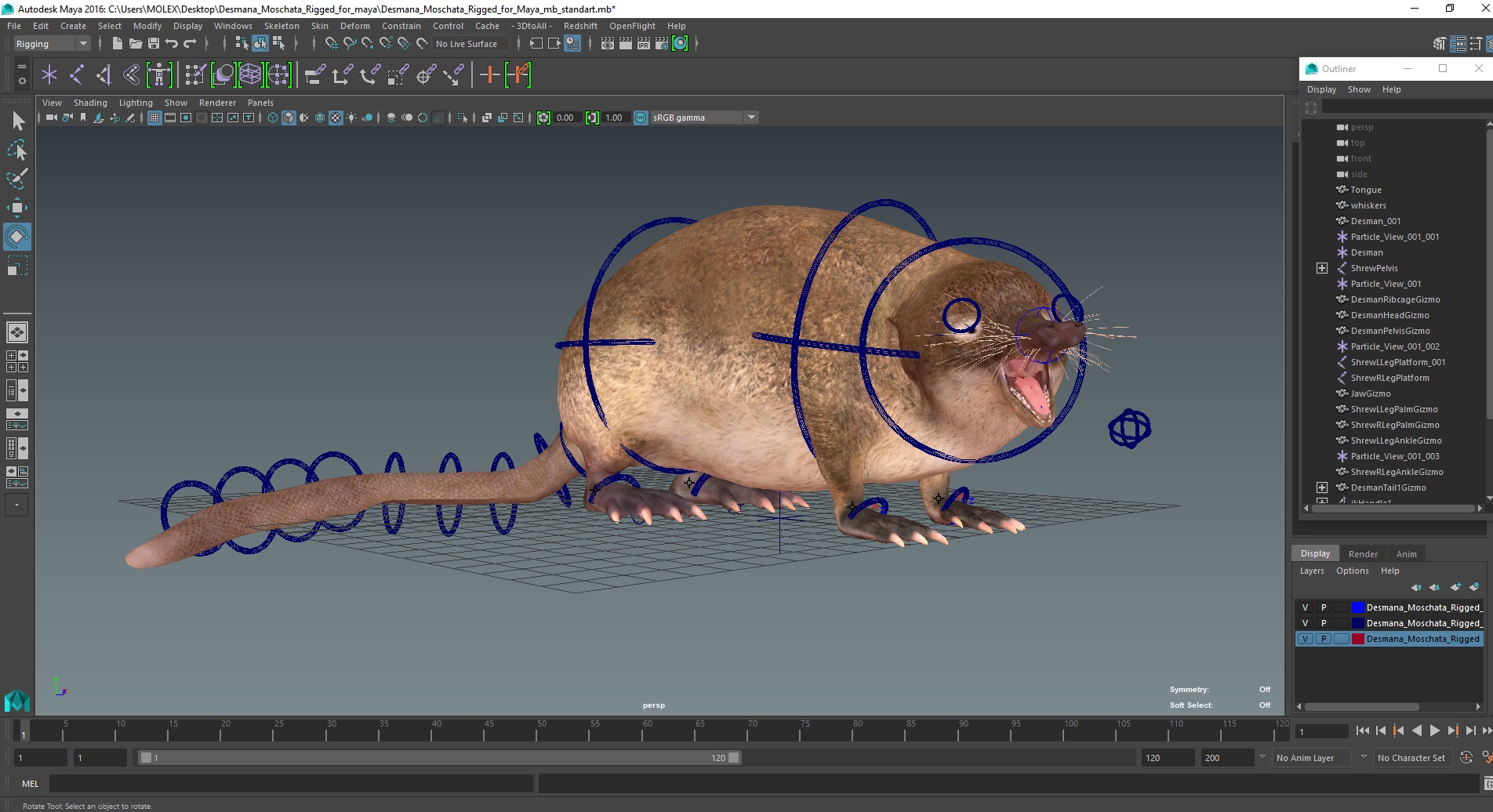
Task: Click the Set Key orange plus icon
Action: [489, 75]
